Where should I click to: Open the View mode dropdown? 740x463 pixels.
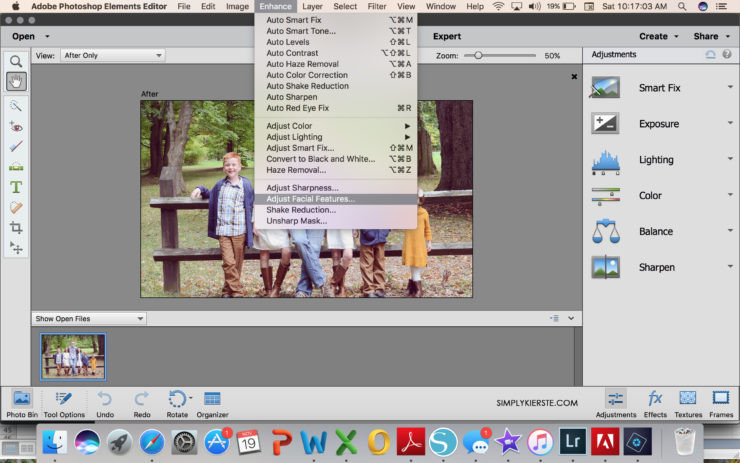coord(112,55)
